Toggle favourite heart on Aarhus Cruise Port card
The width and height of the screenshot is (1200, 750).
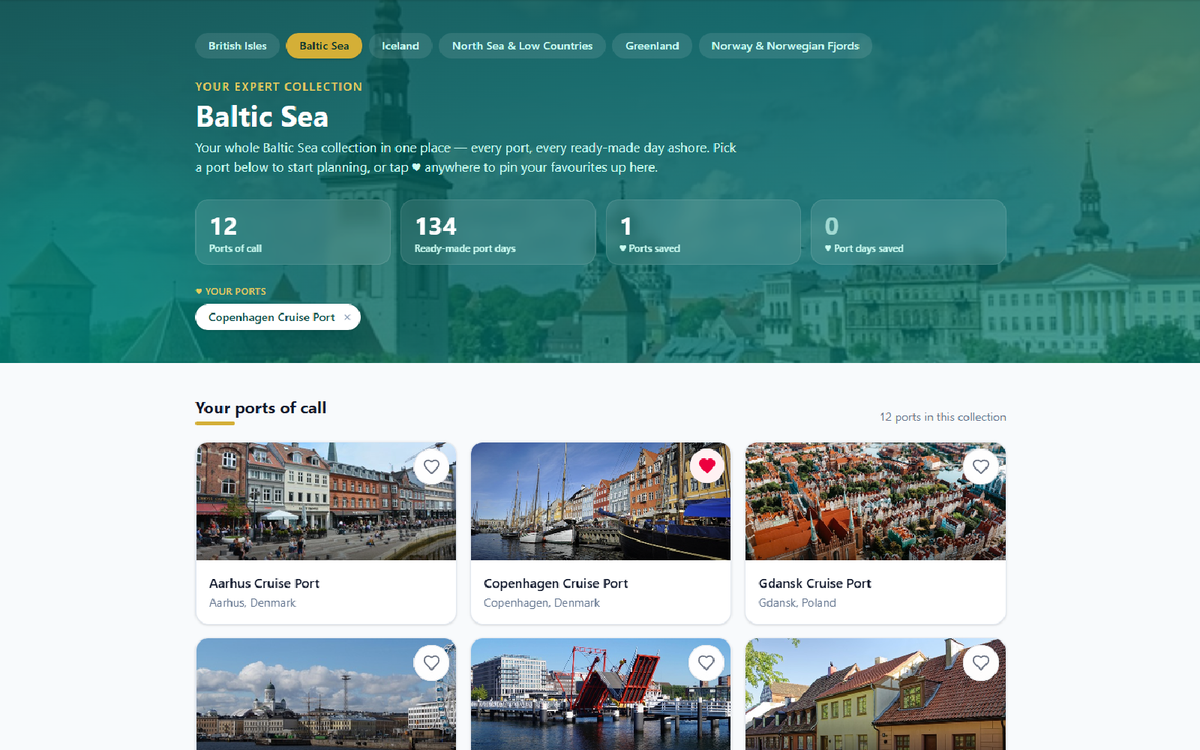431,466
